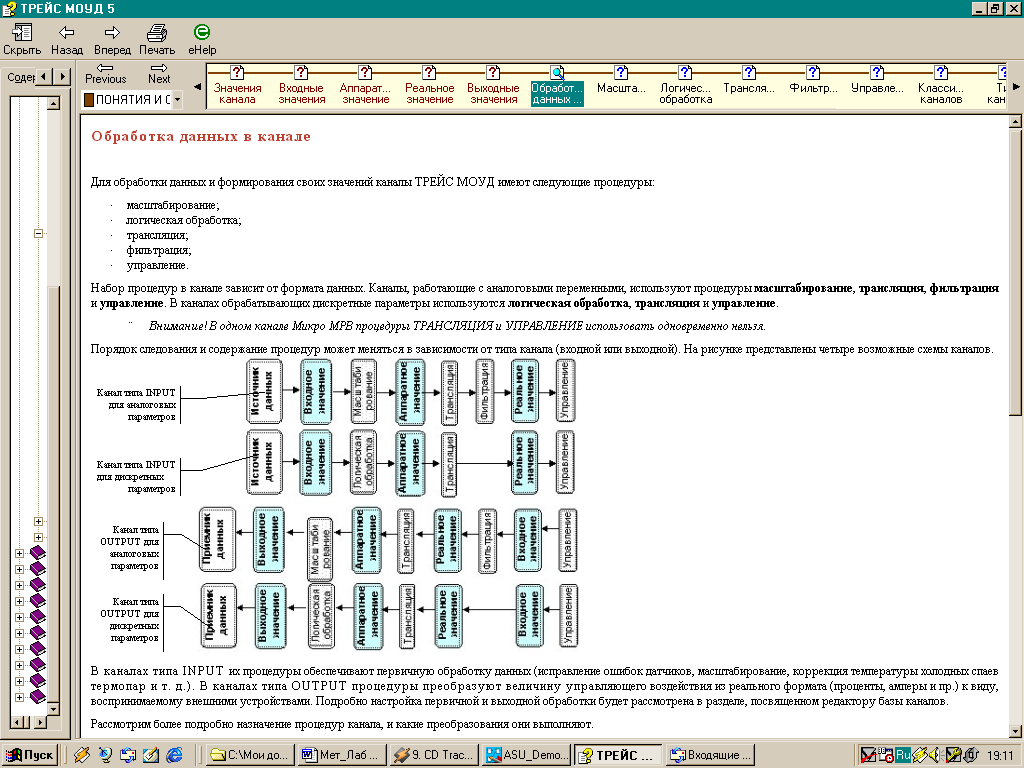
Task: Click the left tab-scroll arrow beside Содер
Action: [x=43, y=76]
